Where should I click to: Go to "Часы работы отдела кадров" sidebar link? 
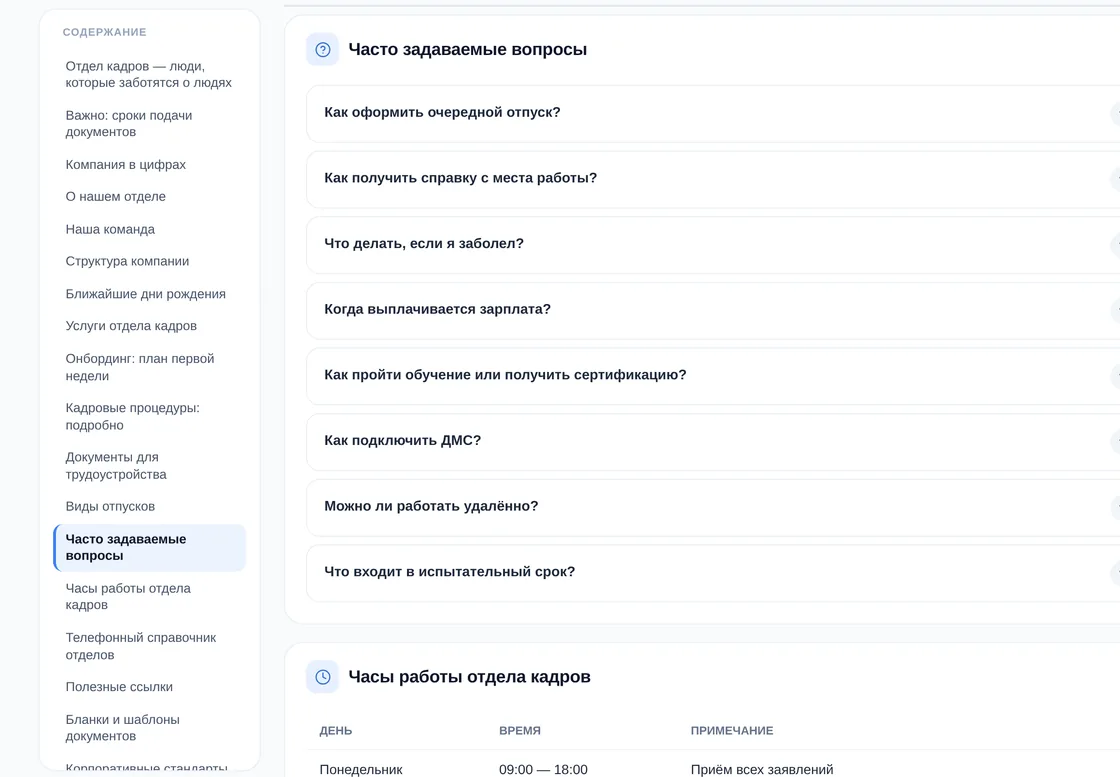tap(149, 596)
